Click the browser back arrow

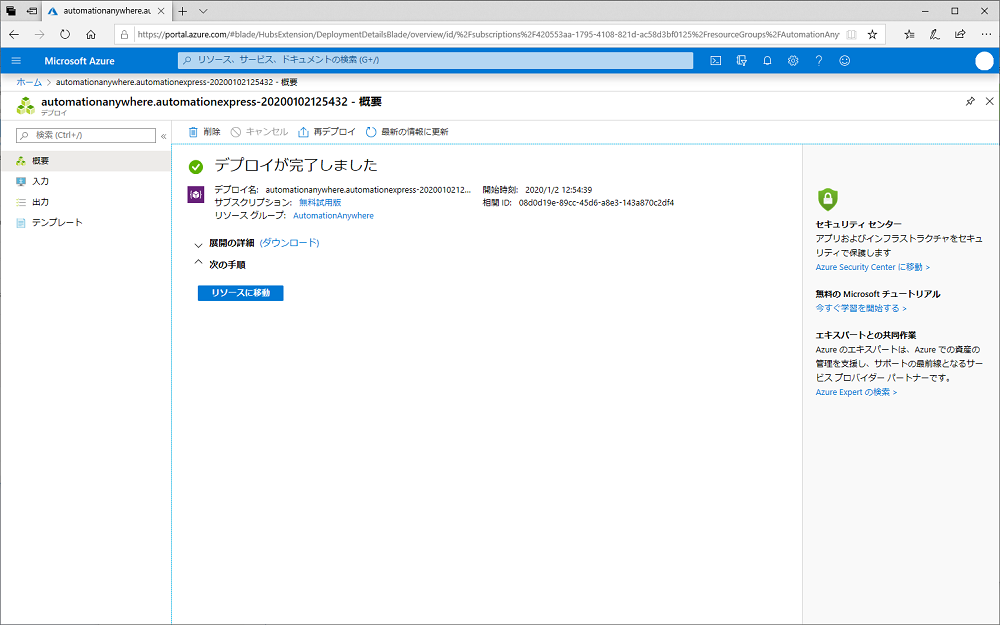[x=14, y=34]
